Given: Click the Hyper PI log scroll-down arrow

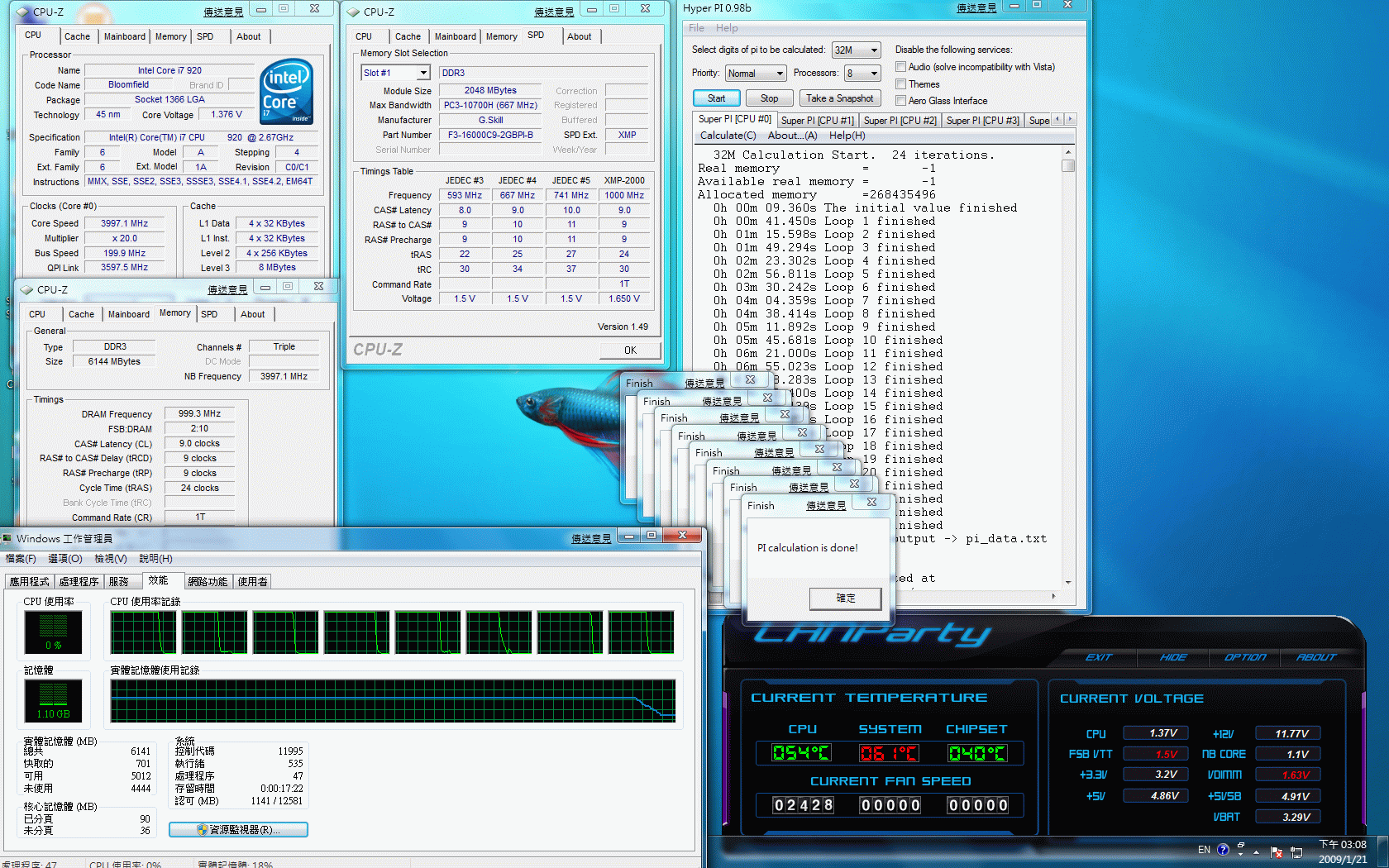Looking at the screenshot, I should 1068,582.
